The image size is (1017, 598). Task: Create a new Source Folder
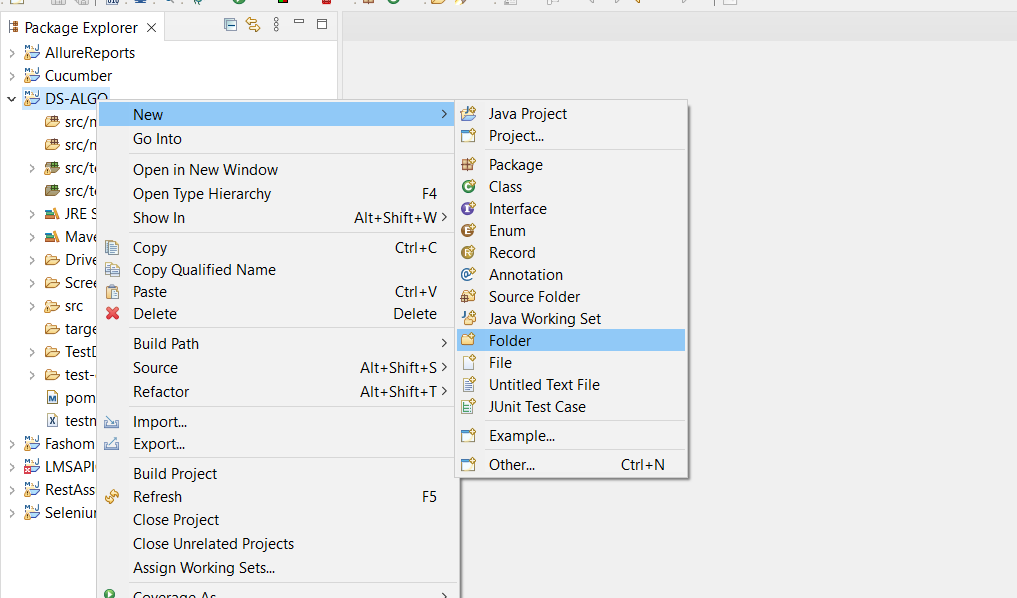coord(535,296)
